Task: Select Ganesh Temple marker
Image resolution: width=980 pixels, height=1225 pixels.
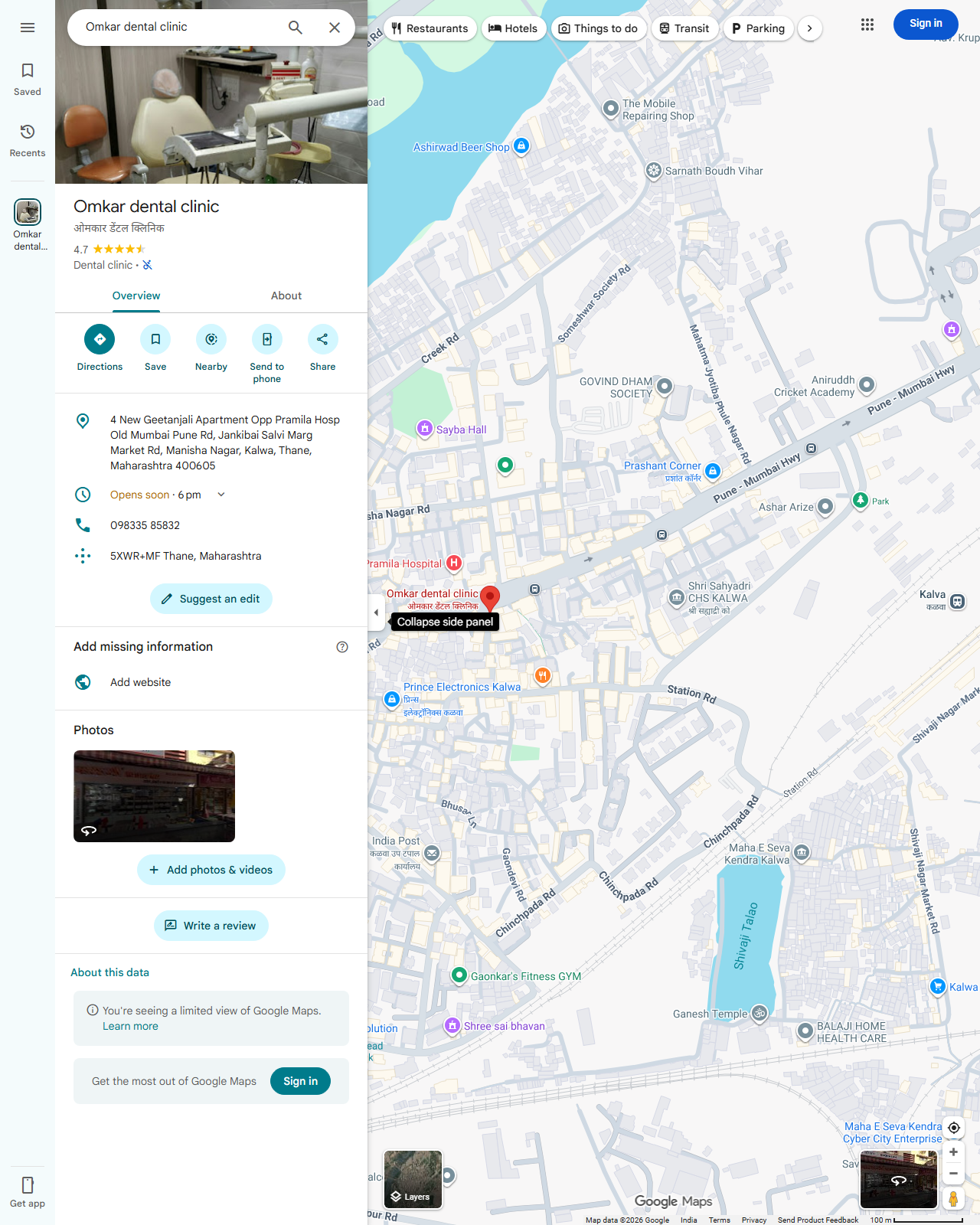Action: (759, 1013)
